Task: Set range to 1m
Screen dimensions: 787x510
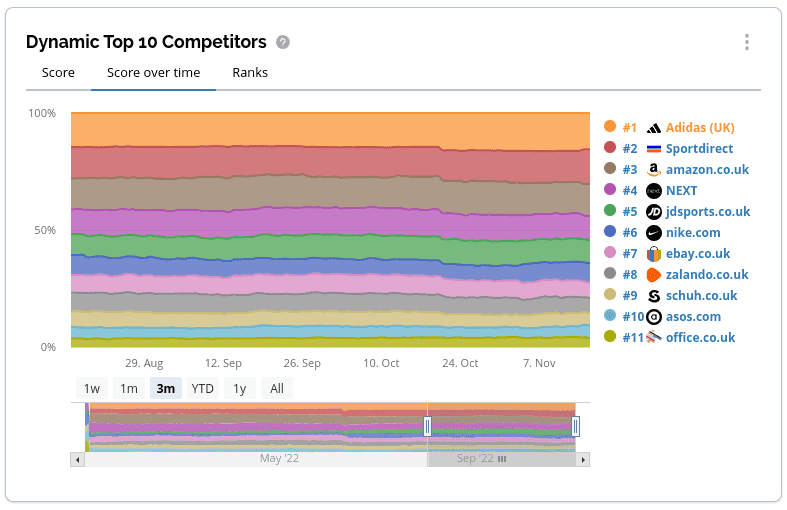Action: pos(129,389)
